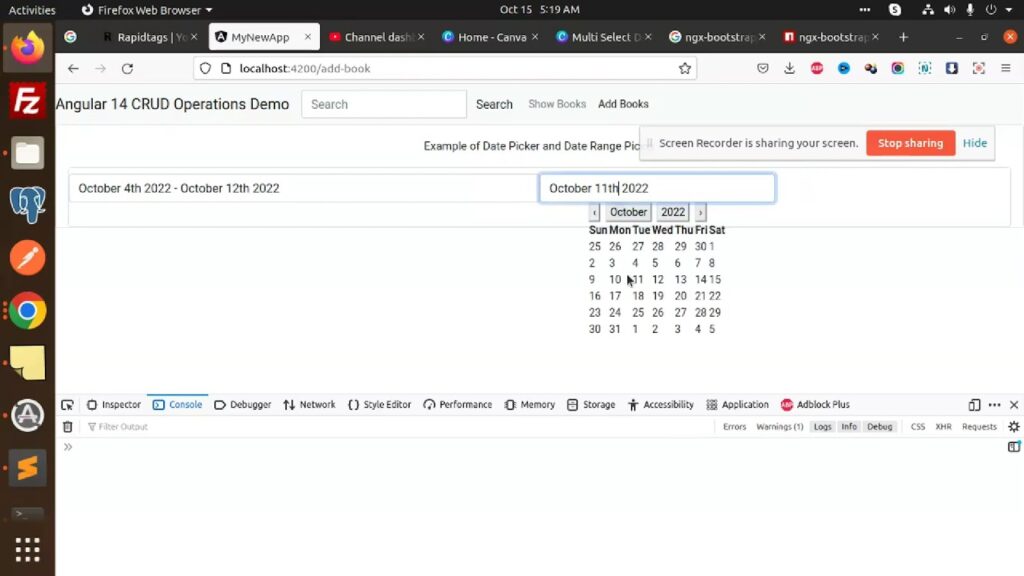Open Add Books link

tap(623, 104)
